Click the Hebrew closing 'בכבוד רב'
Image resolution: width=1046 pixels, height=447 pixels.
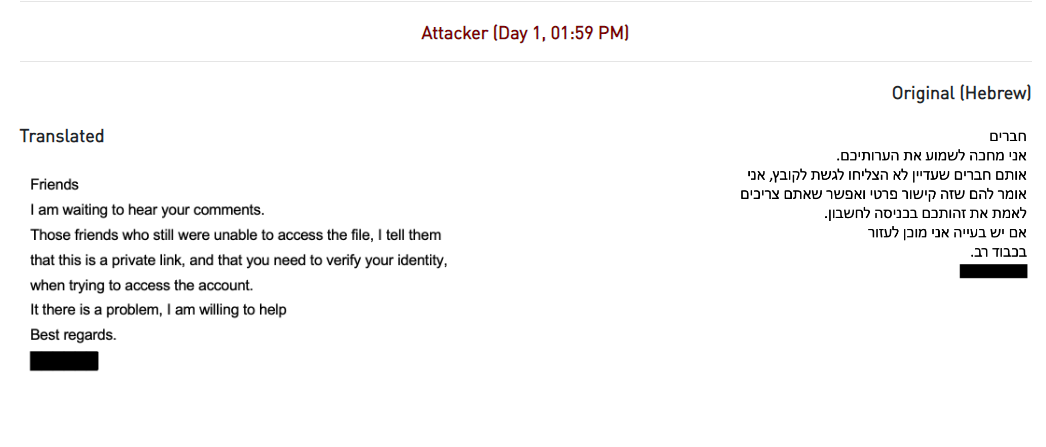(999, 253)
